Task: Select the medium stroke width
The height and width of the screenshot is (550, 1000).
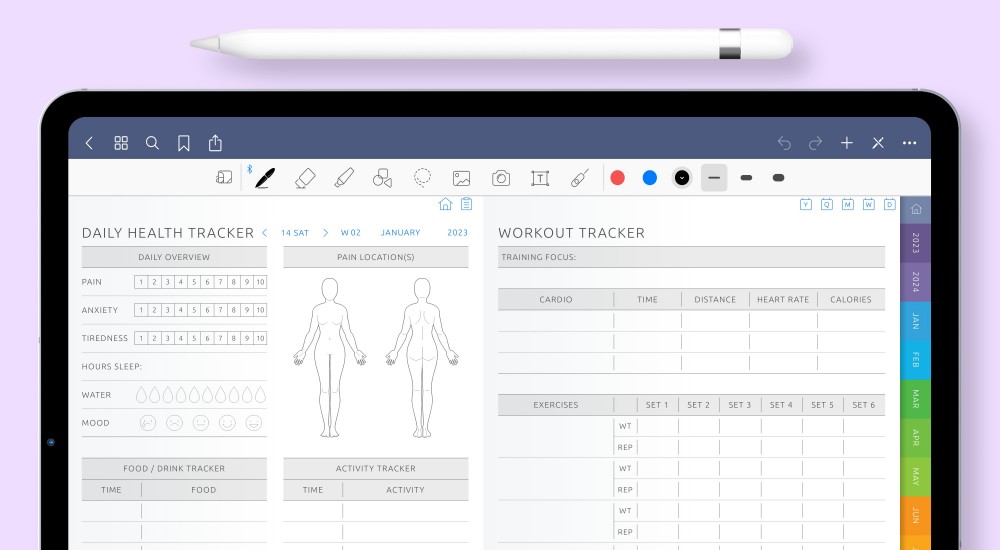Action: (746, 178)
